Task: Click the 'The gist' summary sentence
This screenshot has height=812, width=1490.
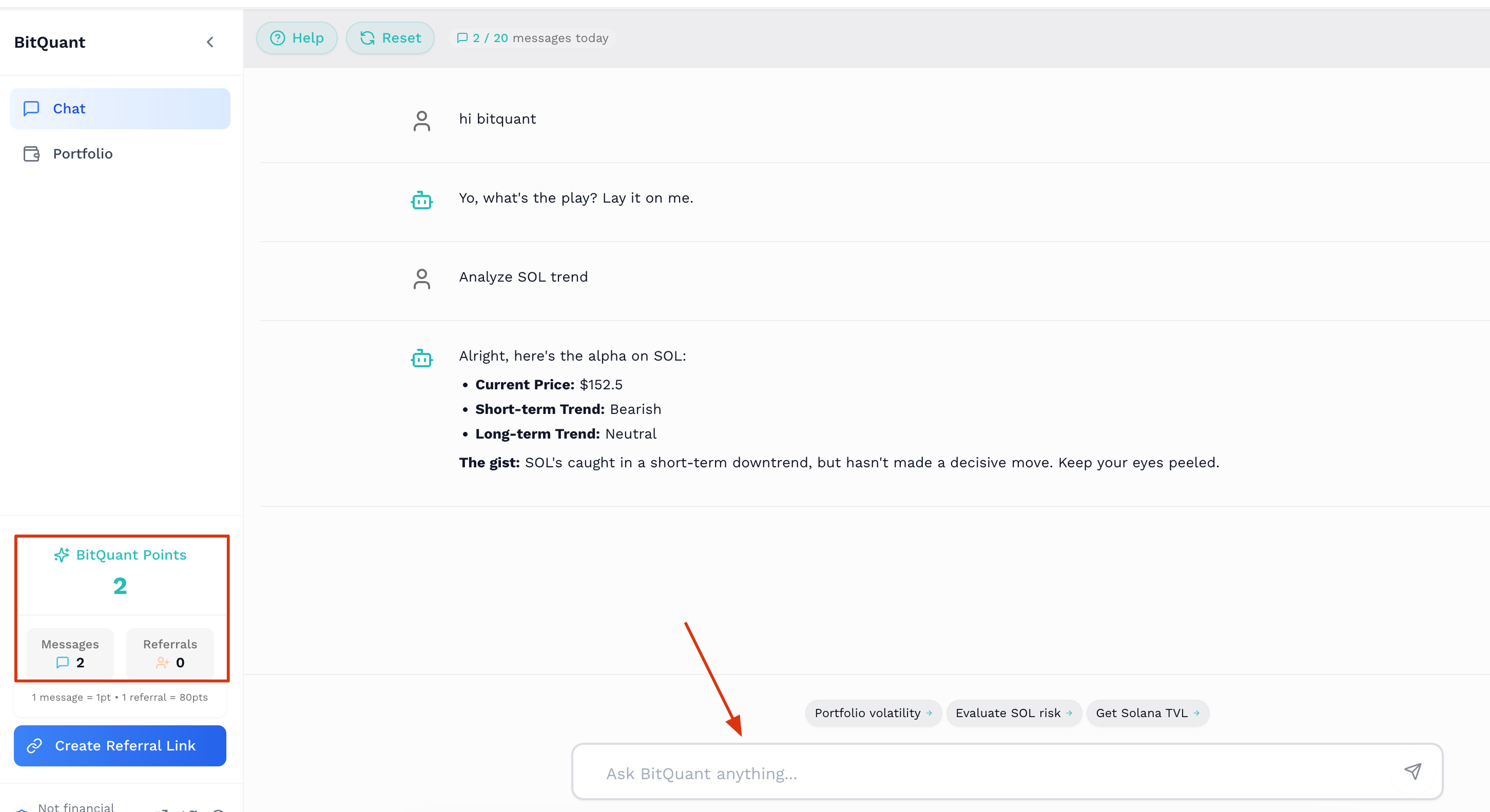Action: tap(839, 463)
